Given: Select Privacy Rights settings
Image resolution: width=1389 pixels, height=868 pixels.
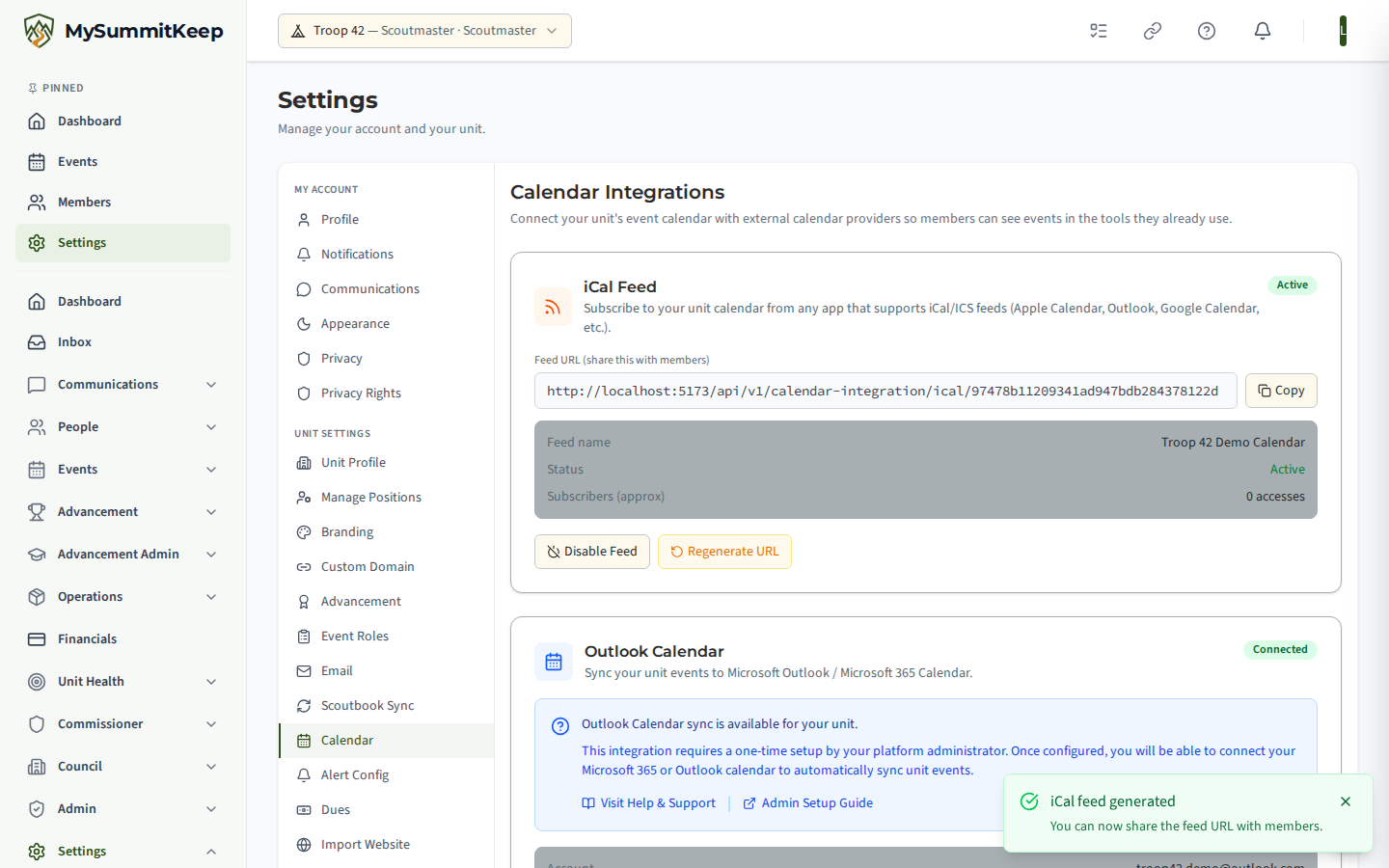Looking at the screenshot, I should point(386,393).
